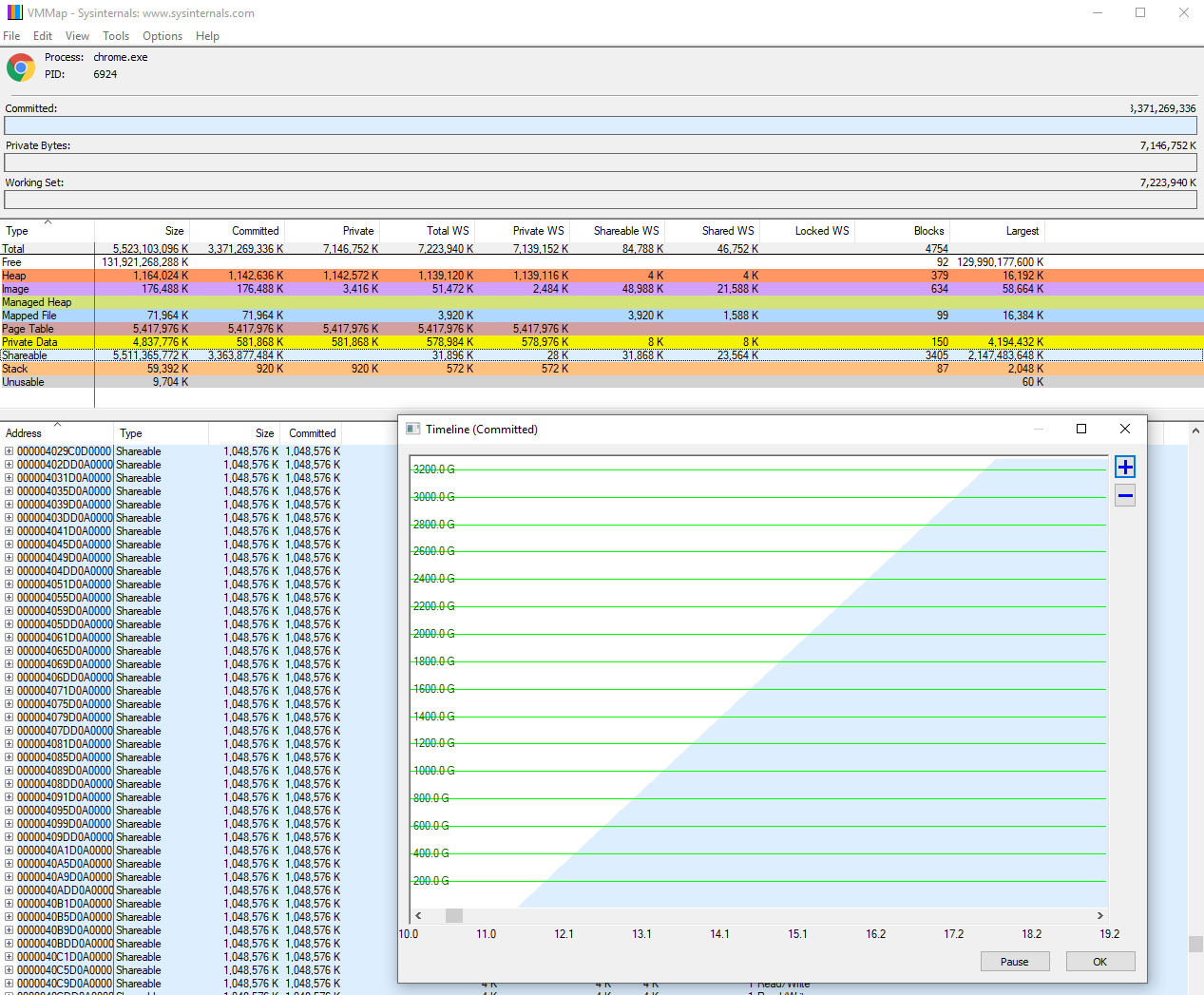
Task: Open the Tools menu
Action: coord(116,36)
